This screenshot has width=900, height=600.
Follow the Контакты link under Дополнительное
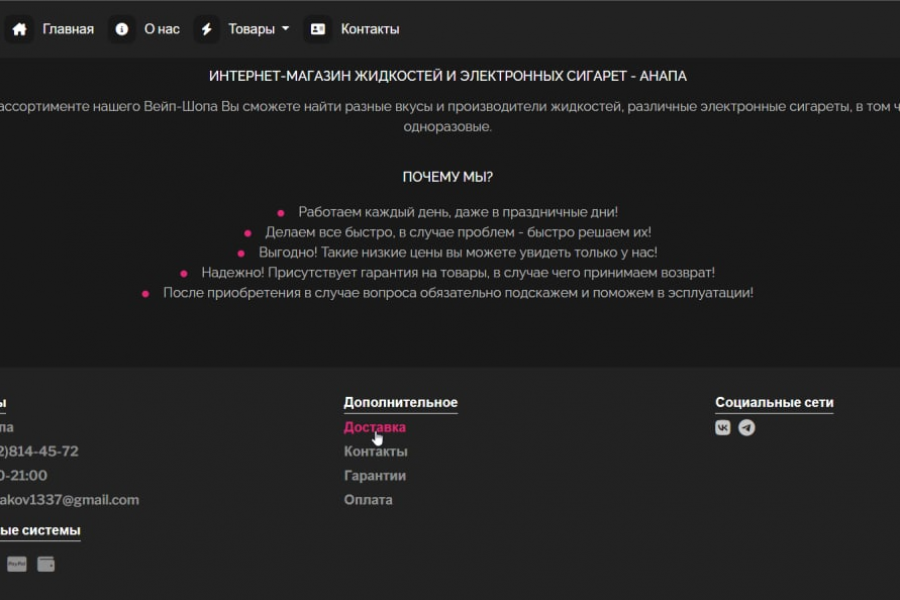tap(376, 451)
